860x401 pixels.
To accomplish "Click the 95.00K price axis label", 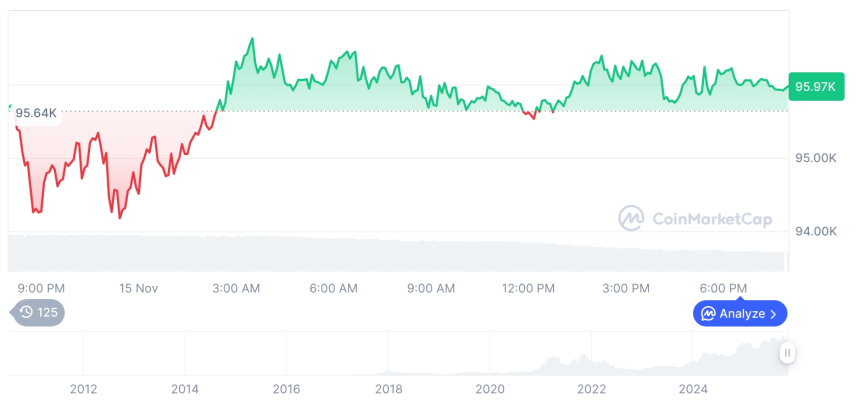I will (816, 158).
